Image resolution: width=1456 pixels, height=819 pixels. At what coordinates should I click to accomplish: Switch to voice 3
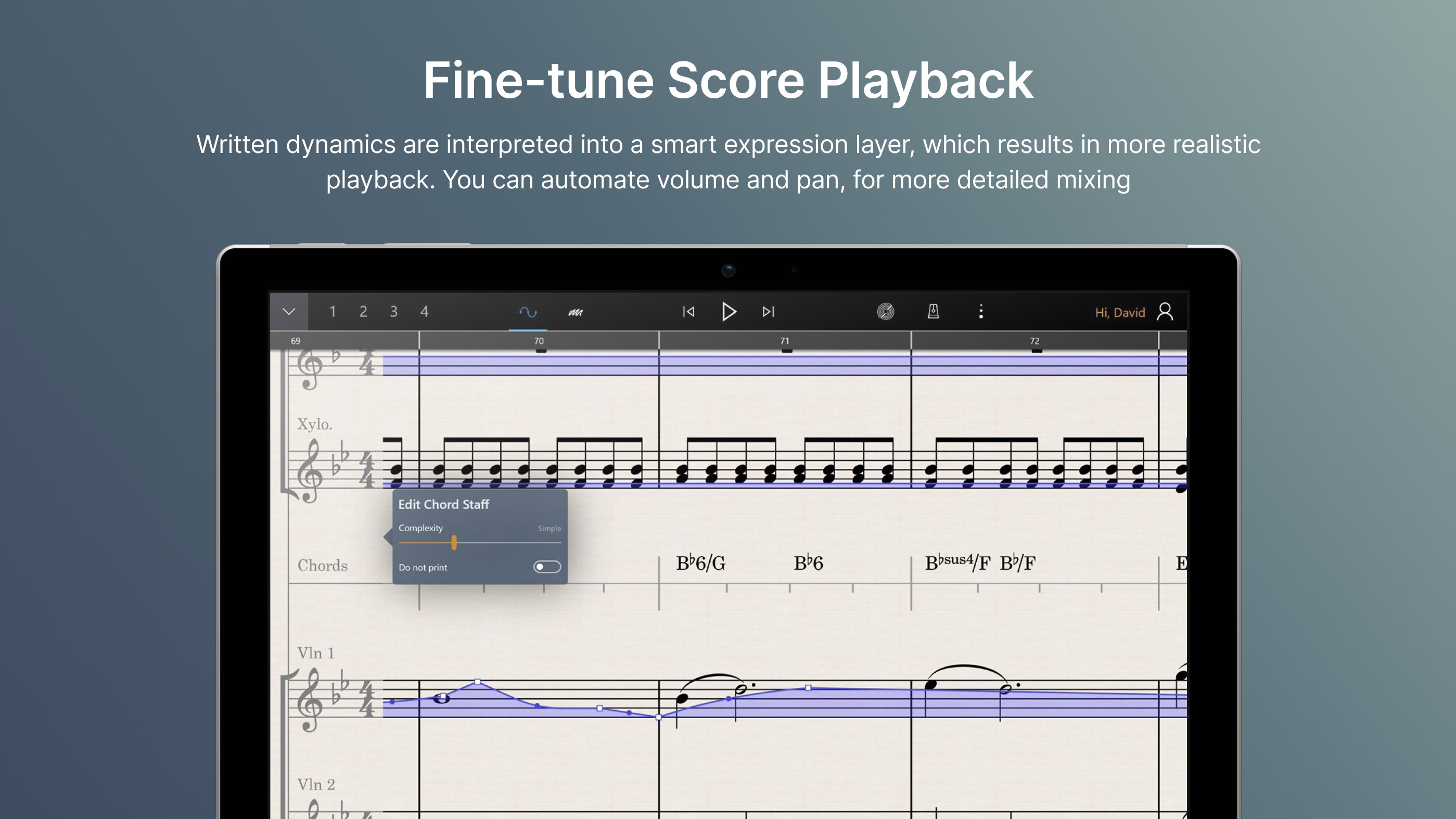pos(393,312)
